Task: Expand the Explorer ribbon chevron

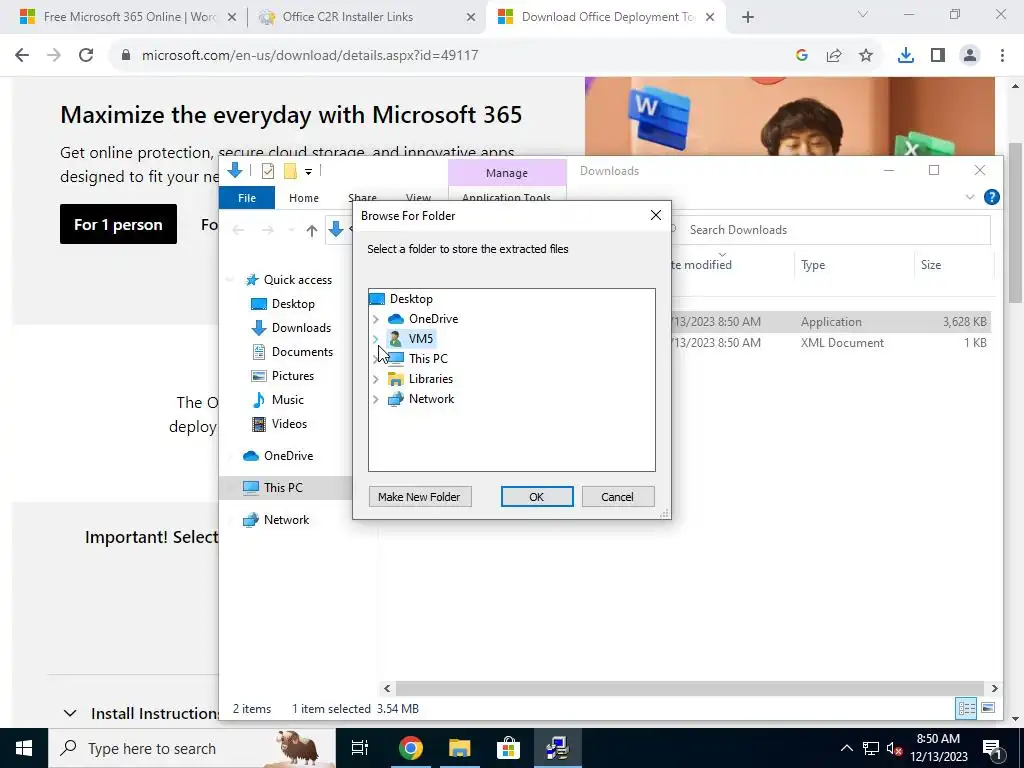Action: point(970,197)
